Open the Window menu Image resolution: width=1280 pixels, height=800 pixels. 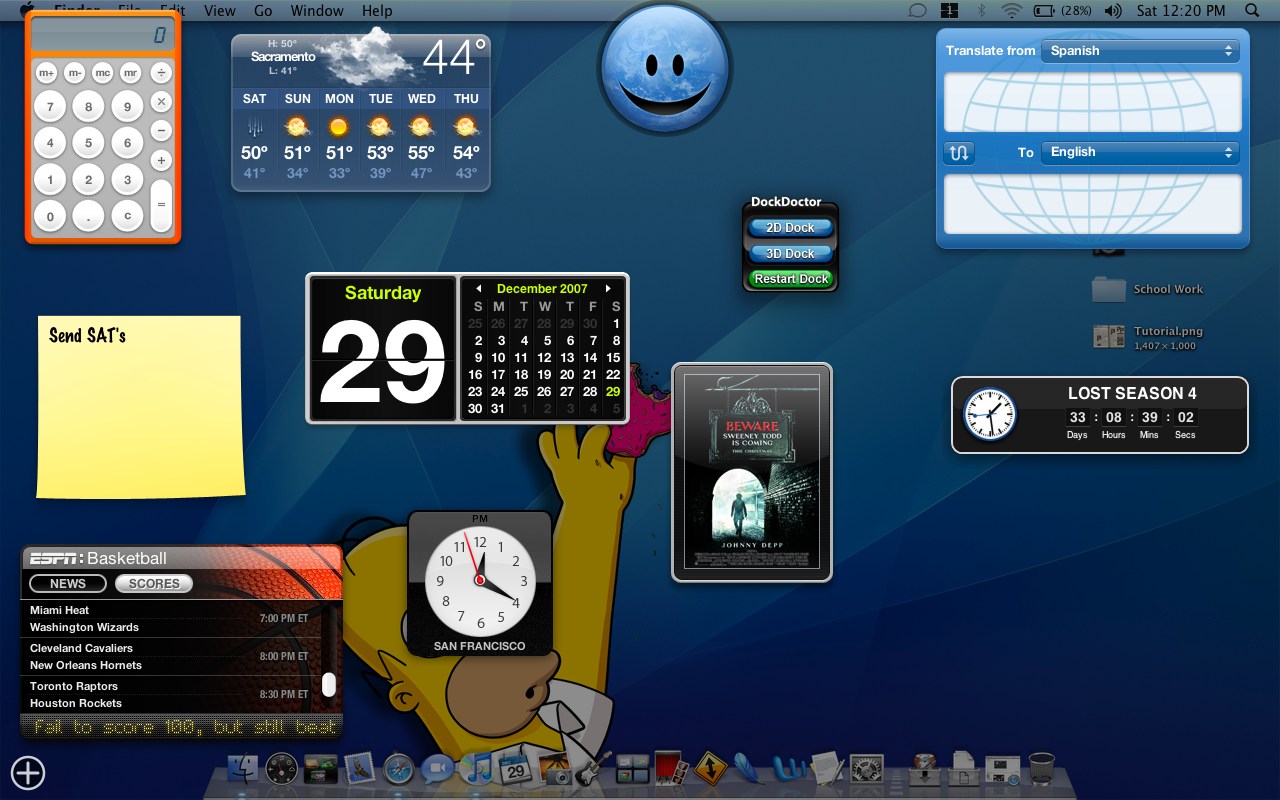(x=316, y=11)
